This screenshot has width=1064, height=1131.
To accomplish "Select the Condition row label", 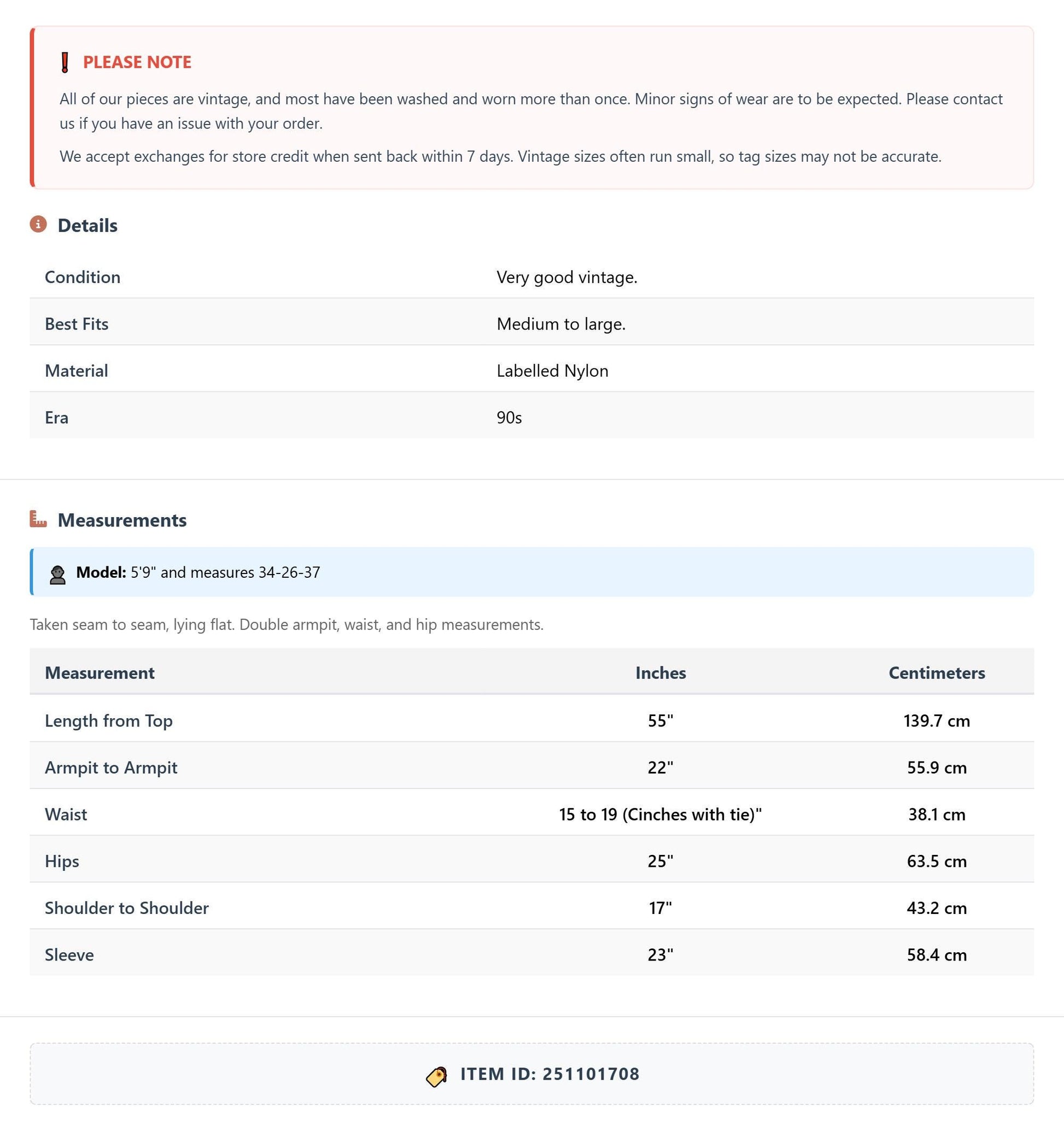I will click(x=83, y=277).
